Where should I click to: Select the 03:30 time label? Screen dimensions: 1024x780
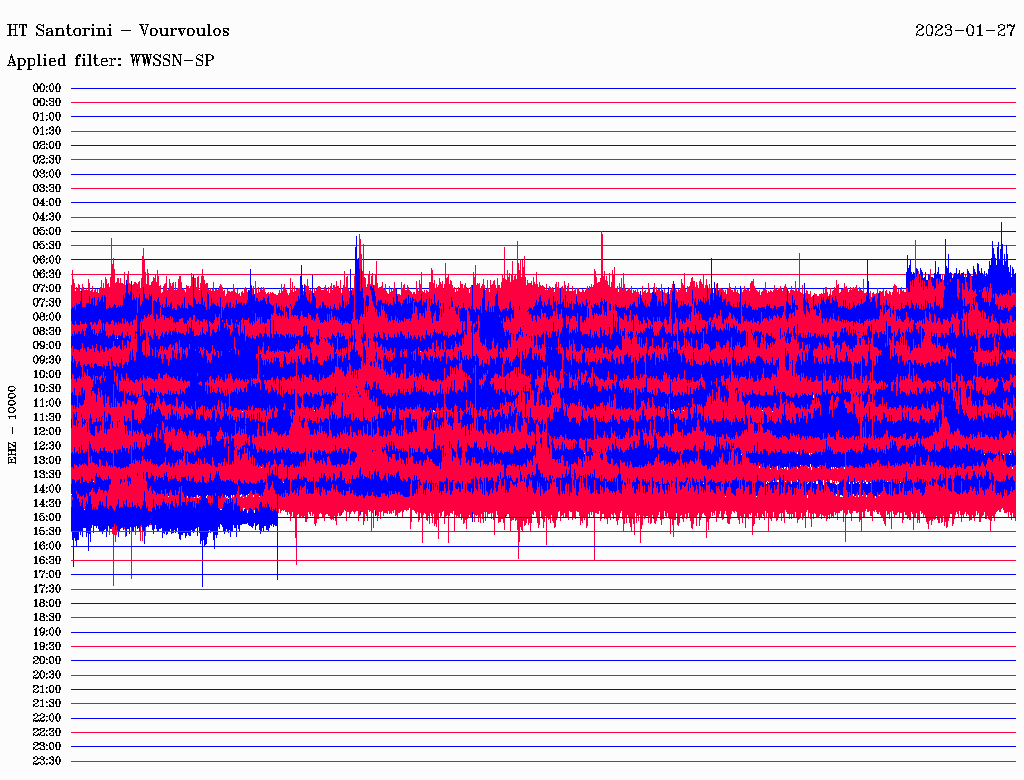pyautogui.click(x=47, y=188)
